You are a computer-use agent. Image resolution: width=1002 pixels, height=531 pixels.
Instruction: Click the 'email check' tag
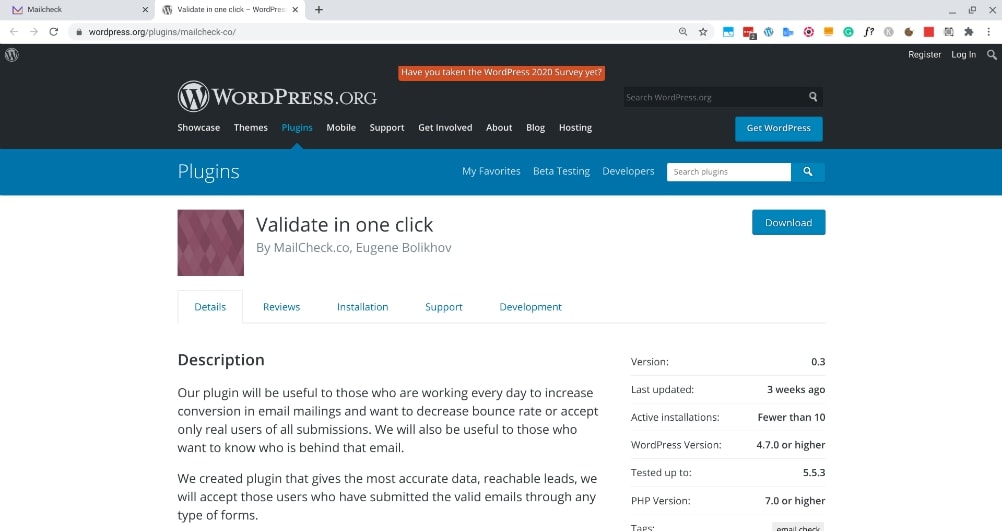pos(798,527)
